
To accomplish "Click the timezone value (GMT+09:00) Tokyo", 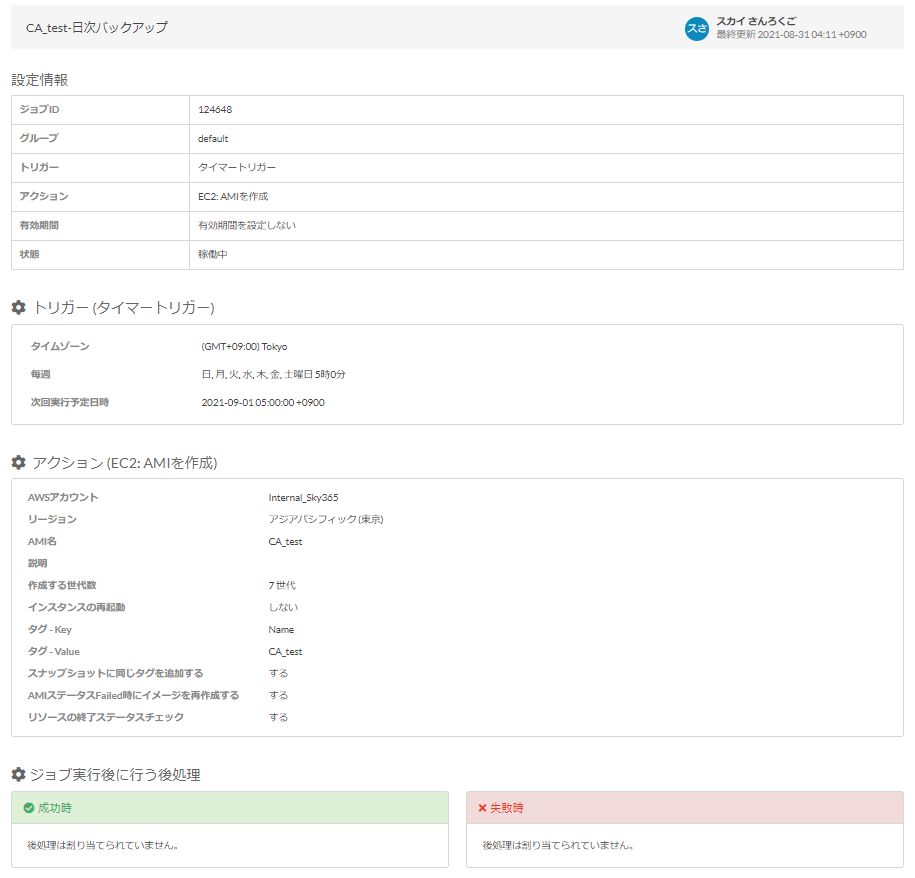I will tap(244, 346).
